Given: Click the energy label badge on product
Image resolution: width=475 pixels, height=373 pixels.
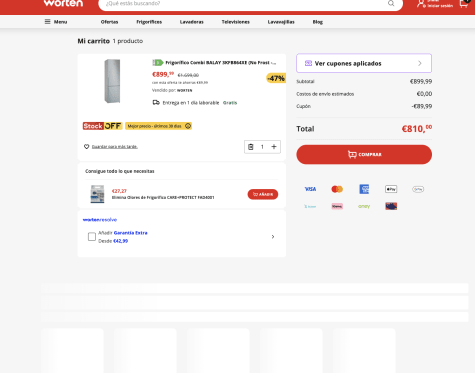Looking at the screenshot, I should pos(158,63).
